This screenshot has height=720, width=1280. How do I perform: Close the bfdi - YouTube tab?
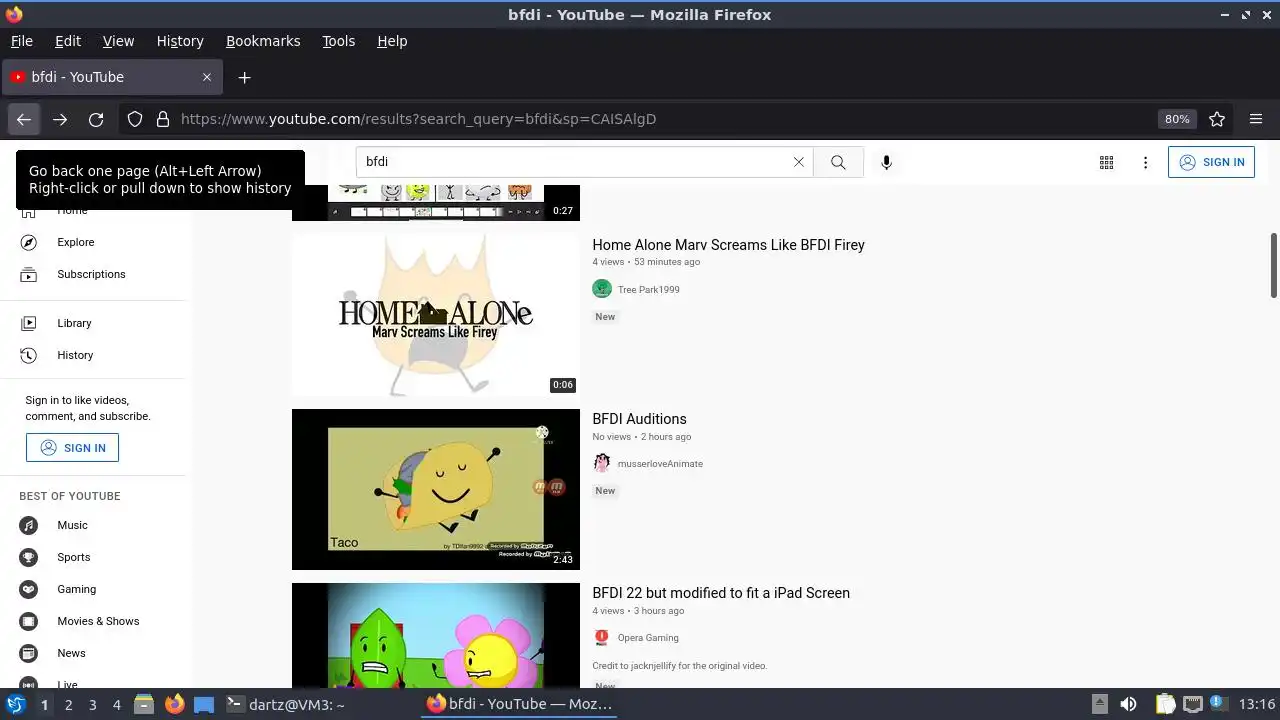click(207, 77)
